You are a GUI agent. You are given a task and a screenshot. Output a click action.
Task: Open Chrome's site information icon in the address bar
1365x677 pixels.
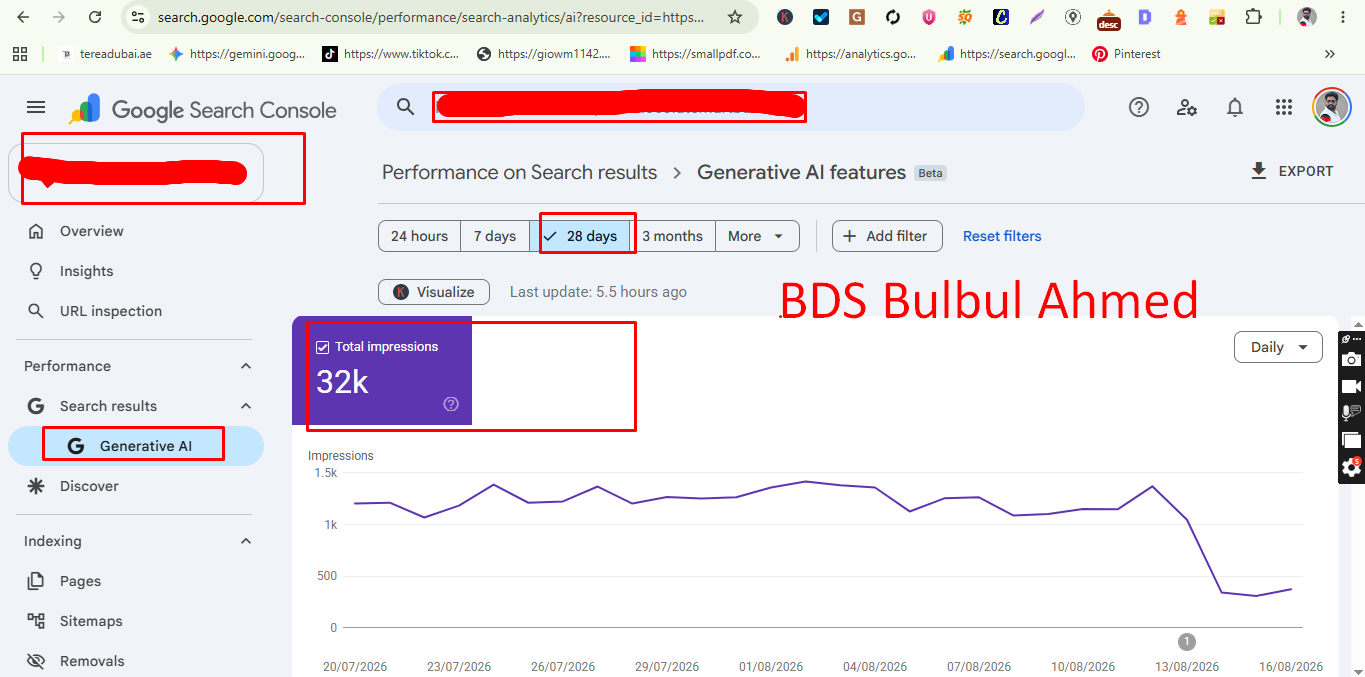click(138, 17)
